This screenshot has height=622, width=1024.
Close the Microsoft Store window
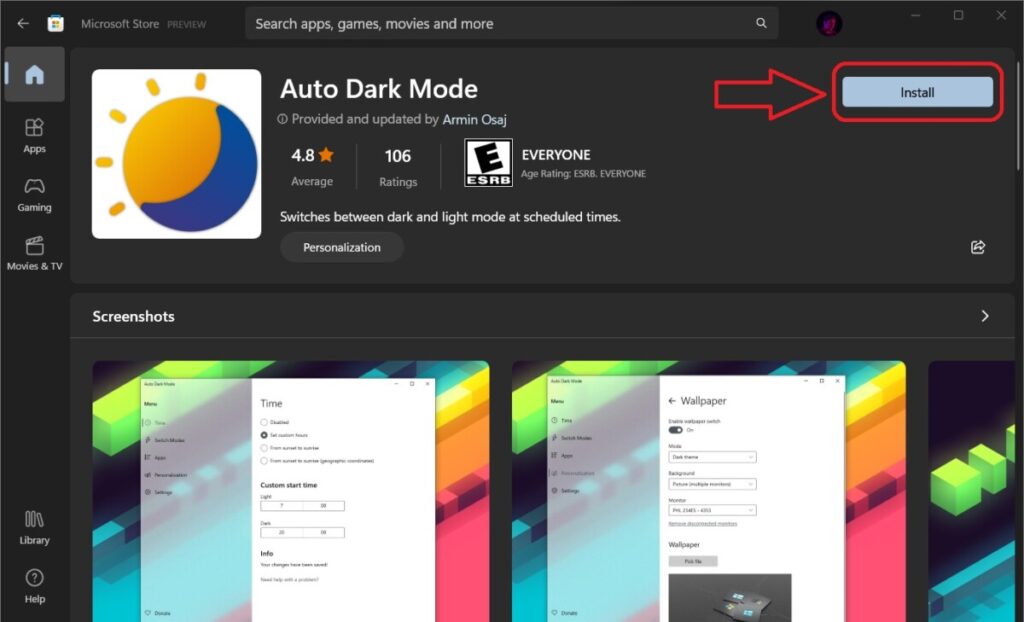tap(1001, 15)
